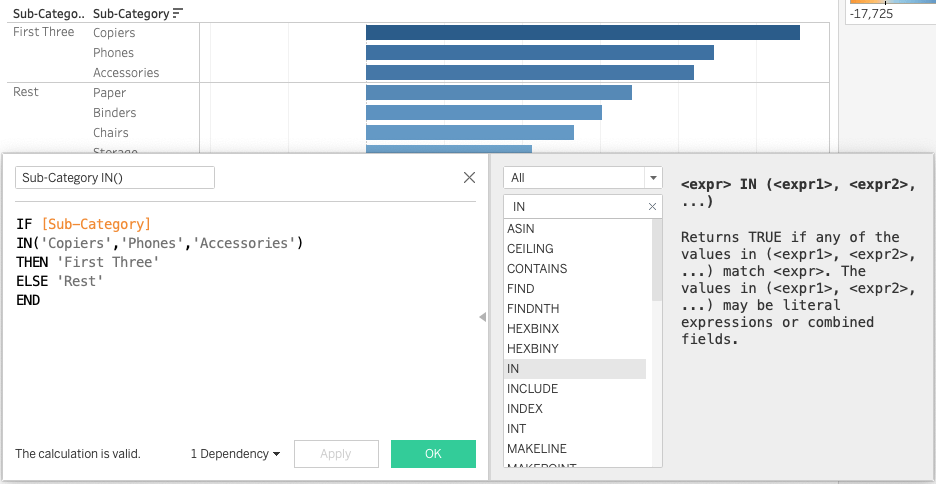Pick the INDEX function entry
This screenshot has height=484, width=936.
click(575, 409)
